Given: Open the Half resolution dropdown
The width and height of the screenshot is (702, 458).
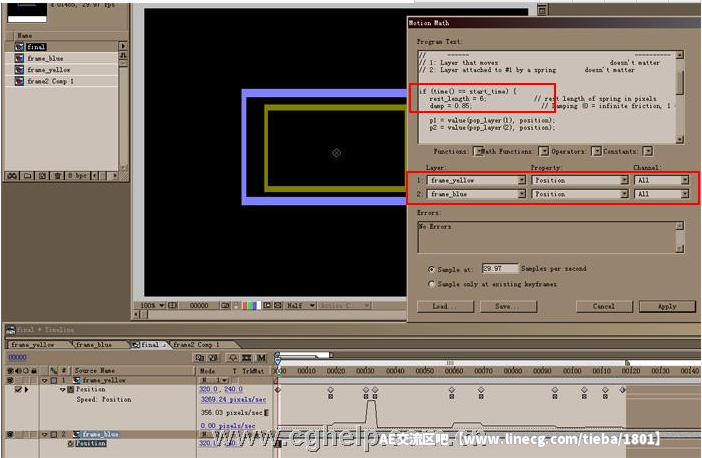Looking at the screenshot, I should pos(301,305).
